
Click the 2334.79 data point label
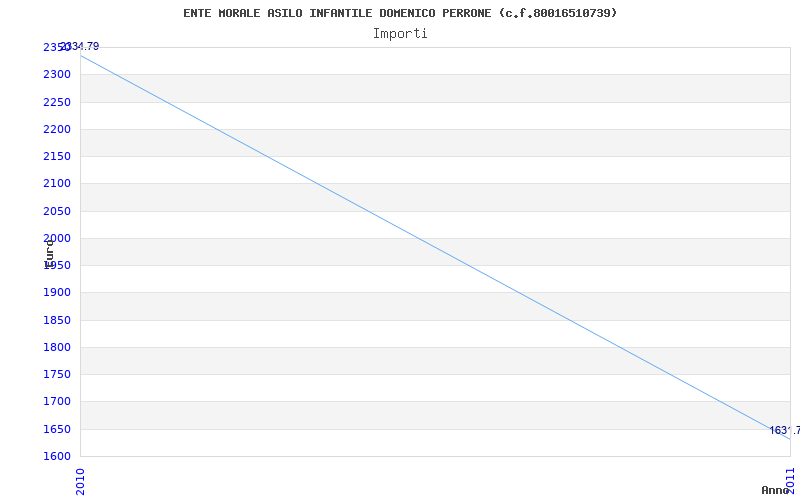pyautogui.click(x=80, y=46)
